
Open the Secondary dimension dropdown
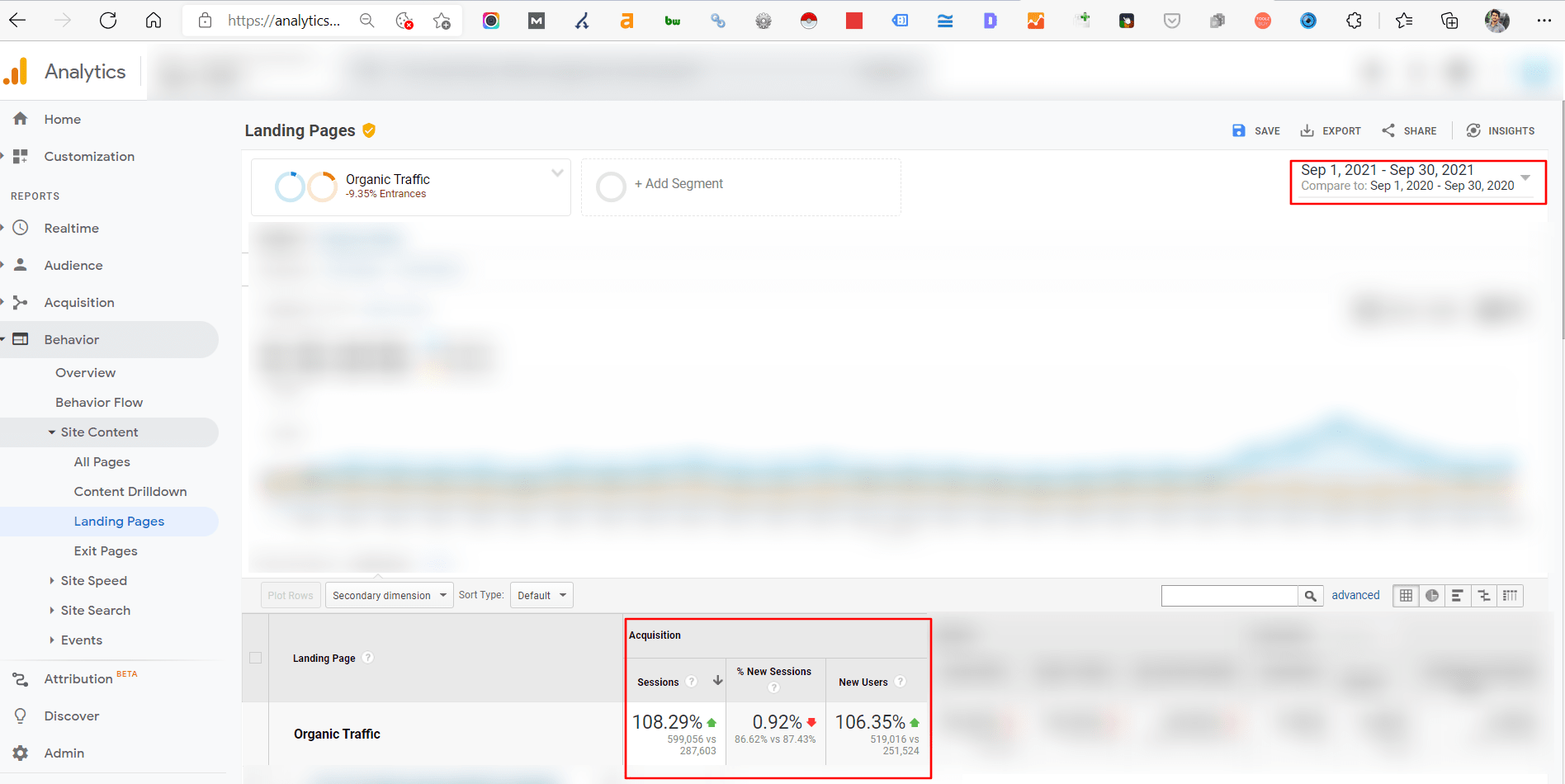click(389, 595)
